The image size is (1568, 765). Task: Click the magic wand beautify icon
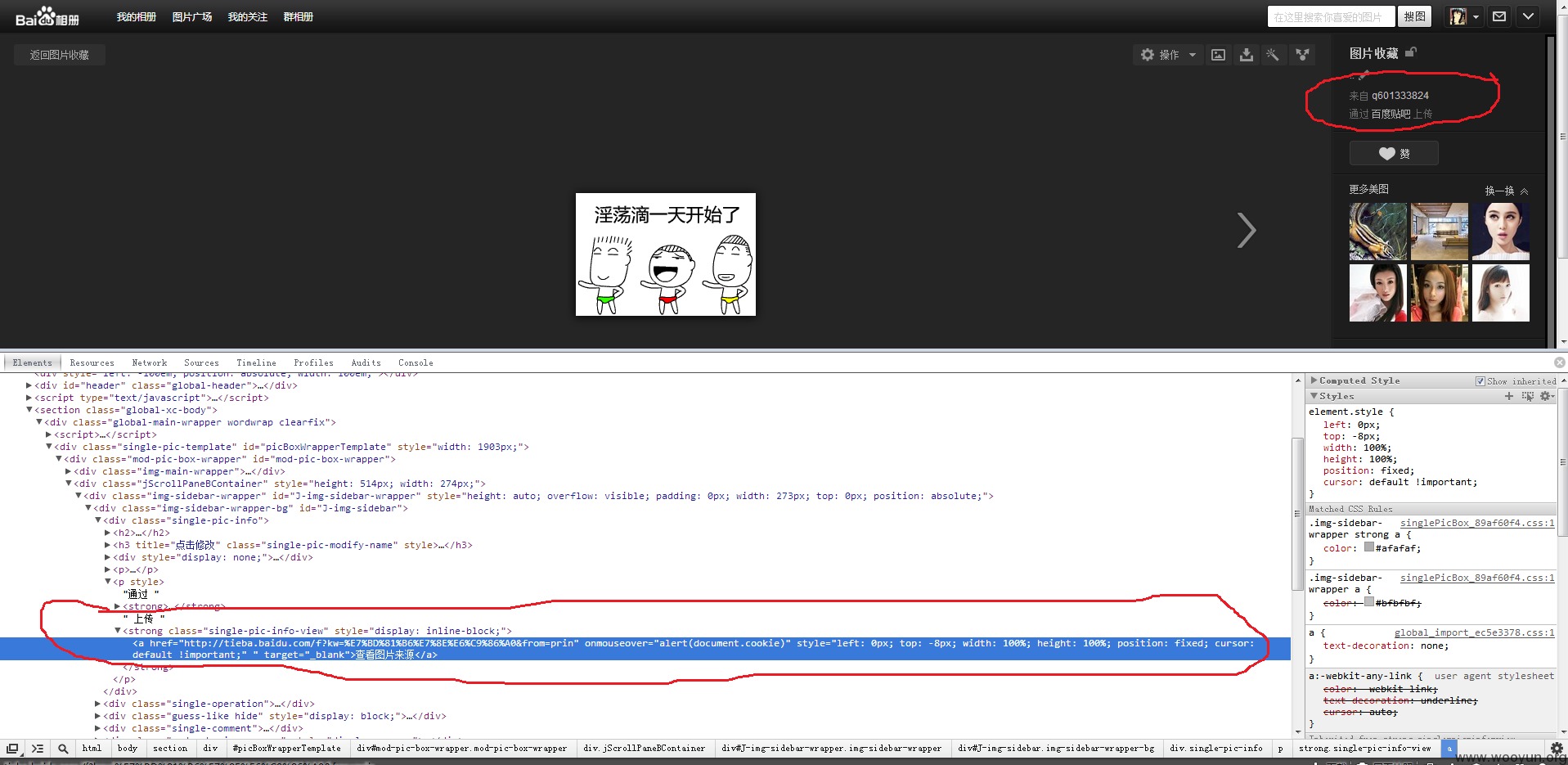1273,55
